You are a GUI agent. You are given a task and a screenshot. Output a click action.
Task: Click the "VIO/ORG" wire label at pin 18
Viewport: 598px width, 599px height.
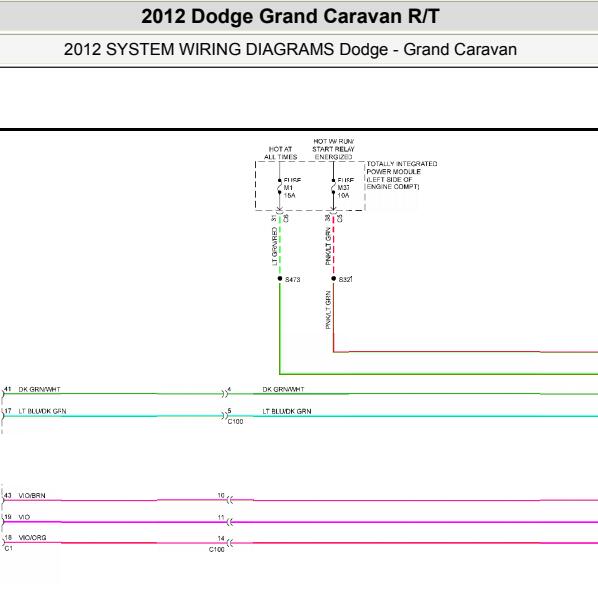click(32, 537)
